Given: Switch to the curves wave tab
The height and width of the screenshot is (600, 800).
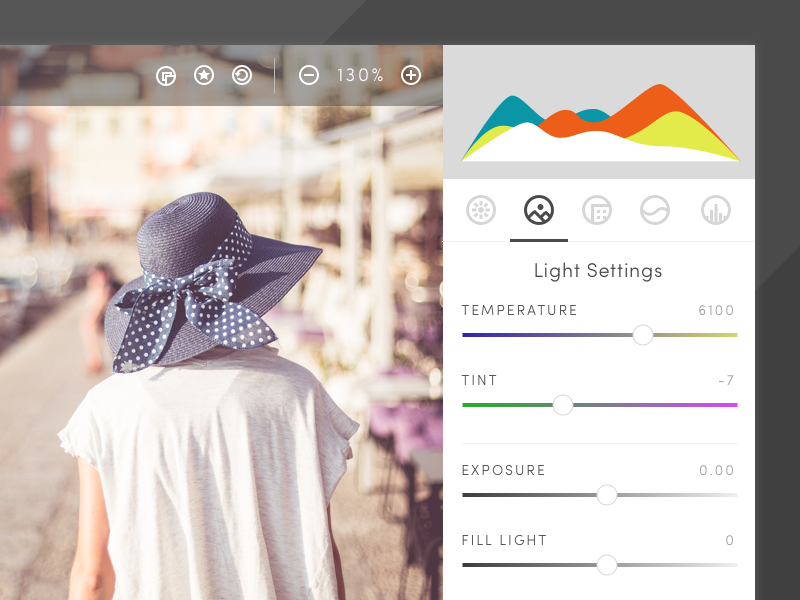Looking at the screenshot, I should coord(655,210).
